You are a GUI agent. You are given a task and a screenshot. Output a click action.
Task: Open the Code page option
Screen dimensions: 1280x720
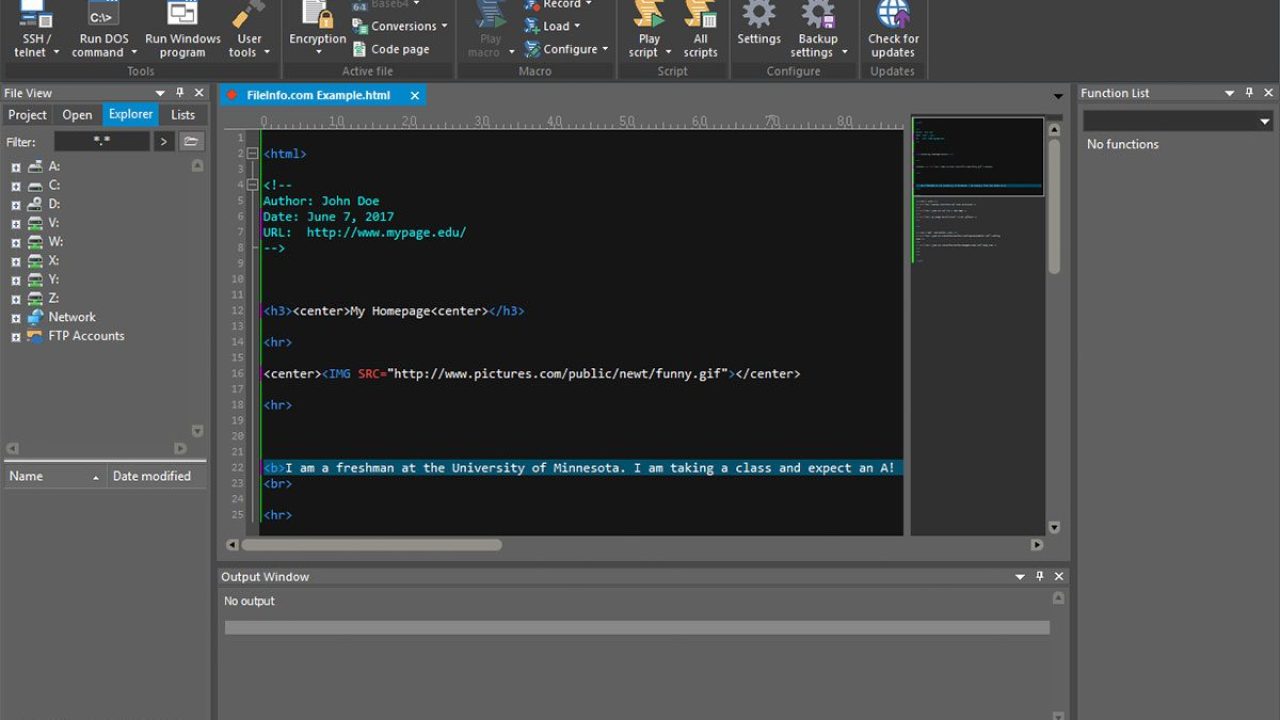pyautogui.click(x=391, y=49)
